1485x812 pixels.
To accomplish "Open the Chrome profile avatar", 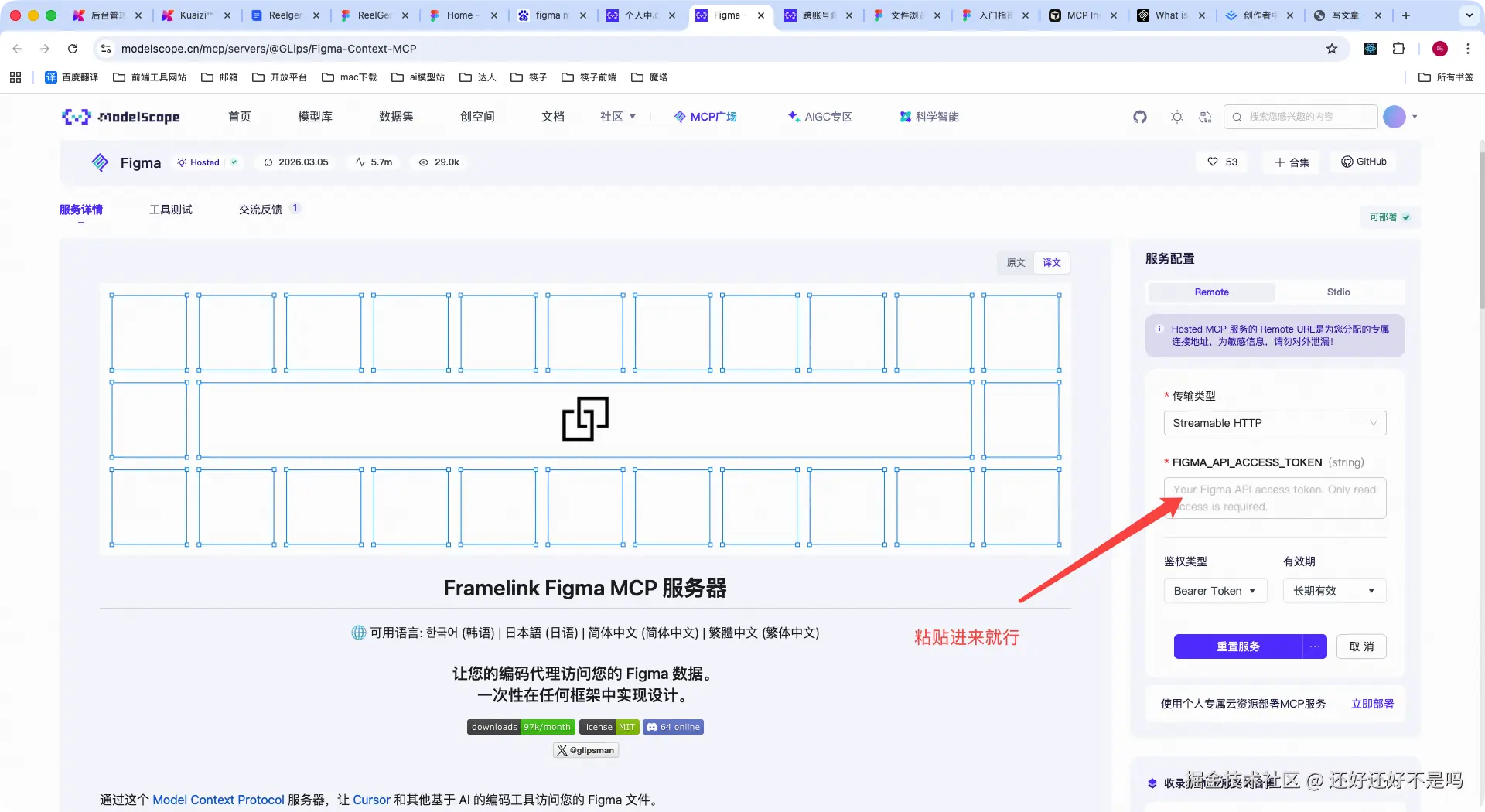I will [1440, 49].
